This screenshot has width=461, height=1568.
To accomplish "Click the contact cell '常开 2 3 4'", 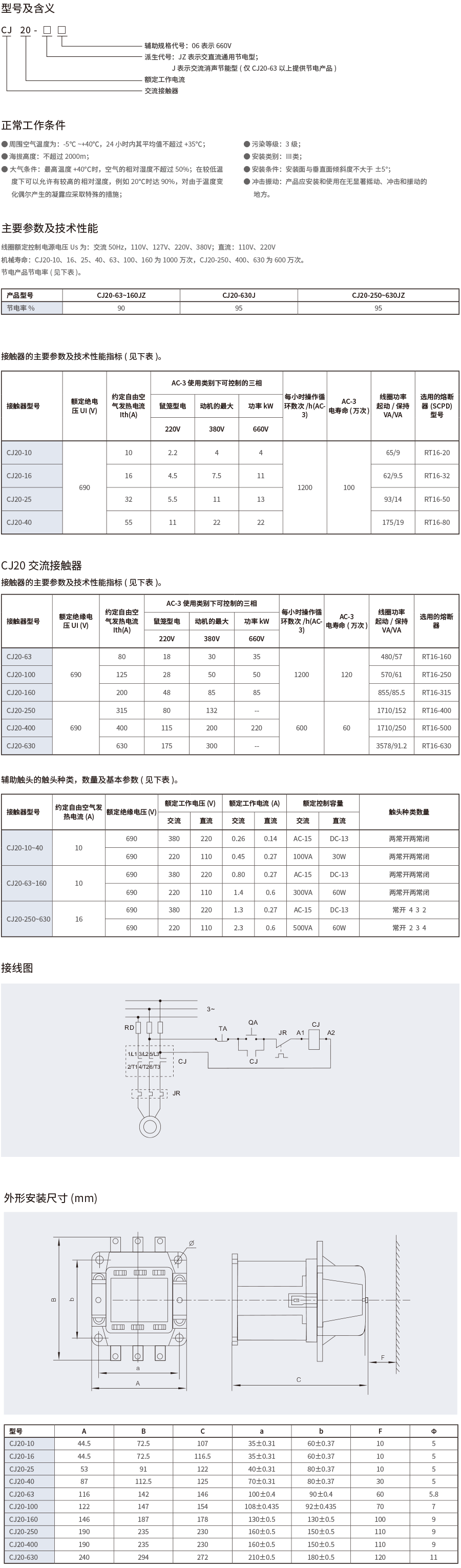I will [409, 928].
